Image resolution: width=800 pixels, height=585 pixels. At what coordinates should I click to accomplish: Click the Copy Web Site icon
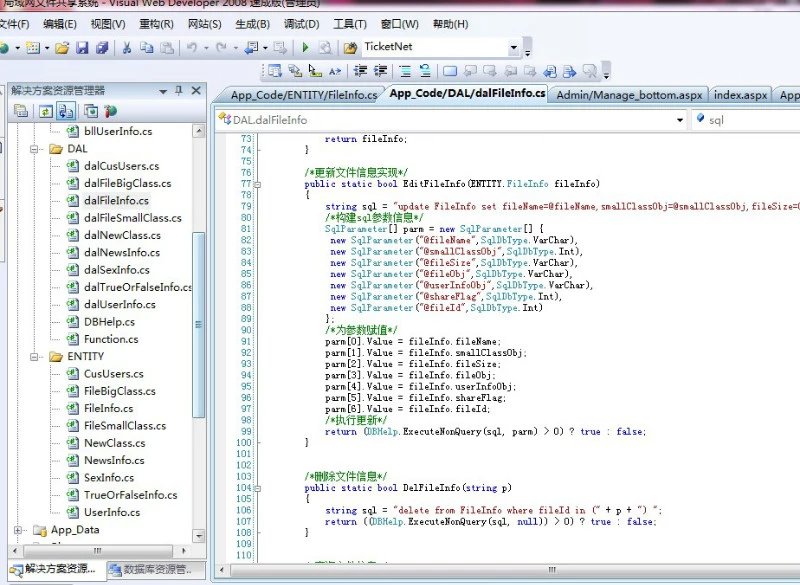click(x=91, y=111)
